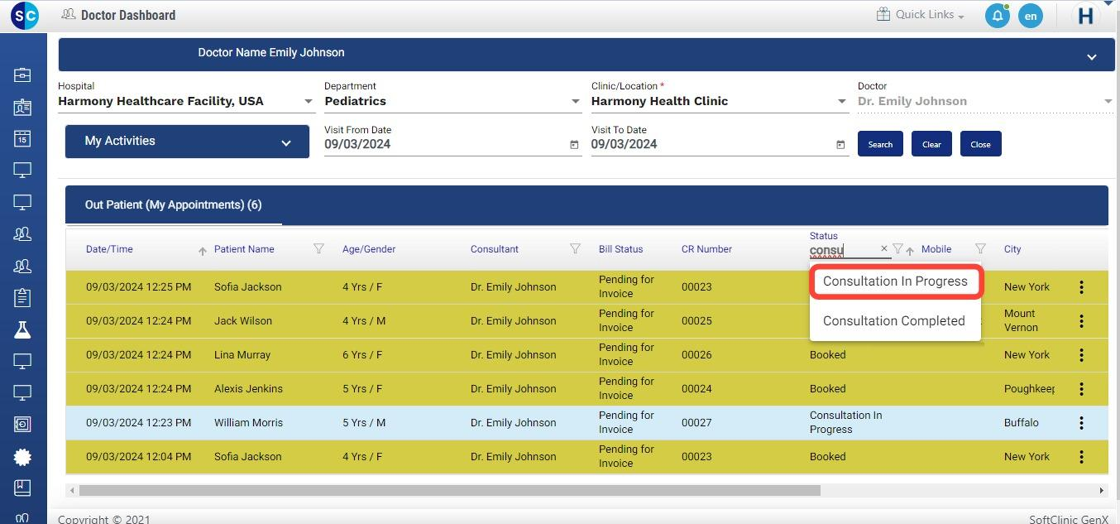This screenshot has height=524, width=1120.
Task: Select Consultation Completed status option
Action: click(894, 321)
